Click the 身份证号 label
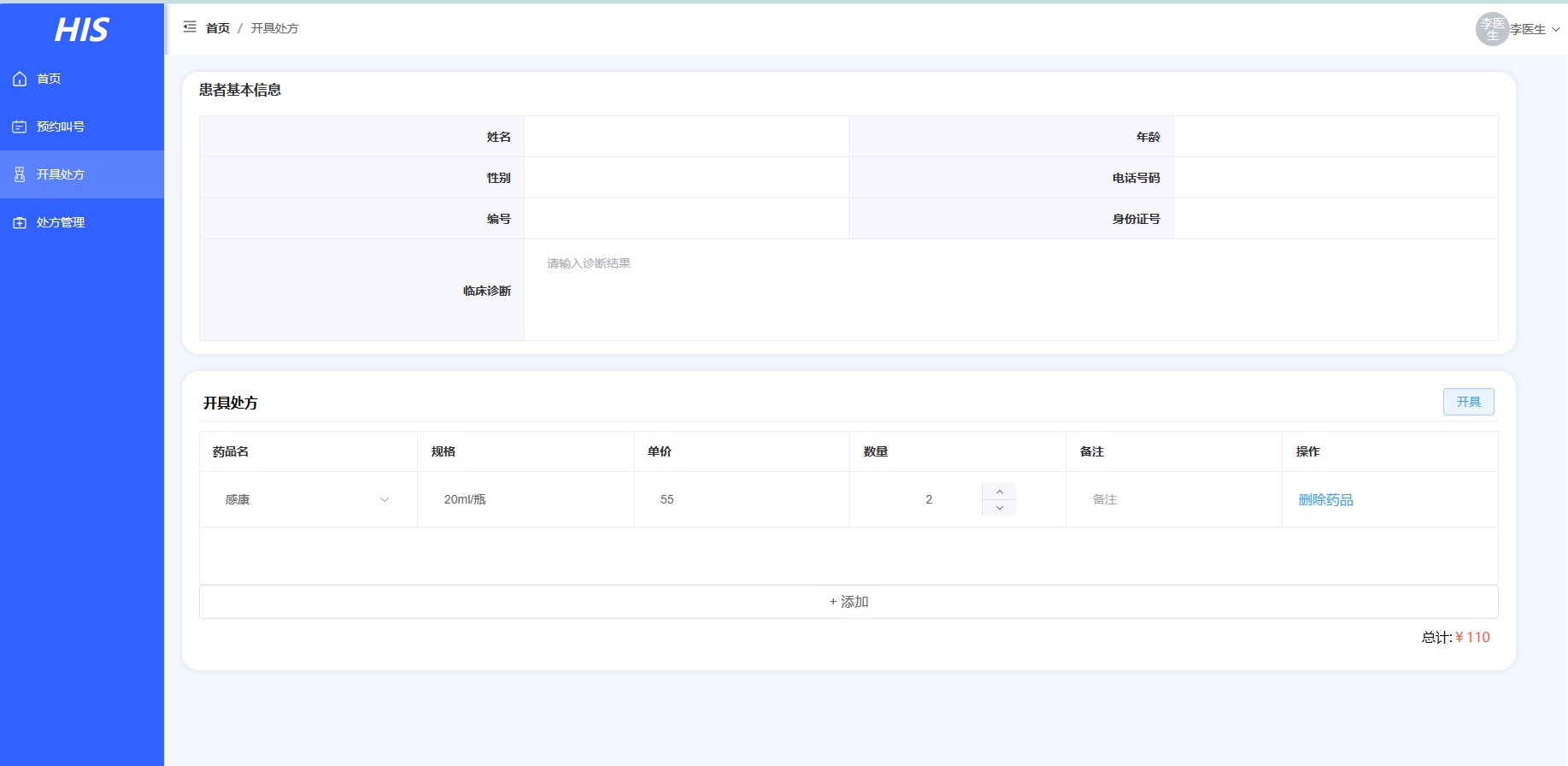The width and height of the screenshot is (1568, 766). [x=1136, y=219]
